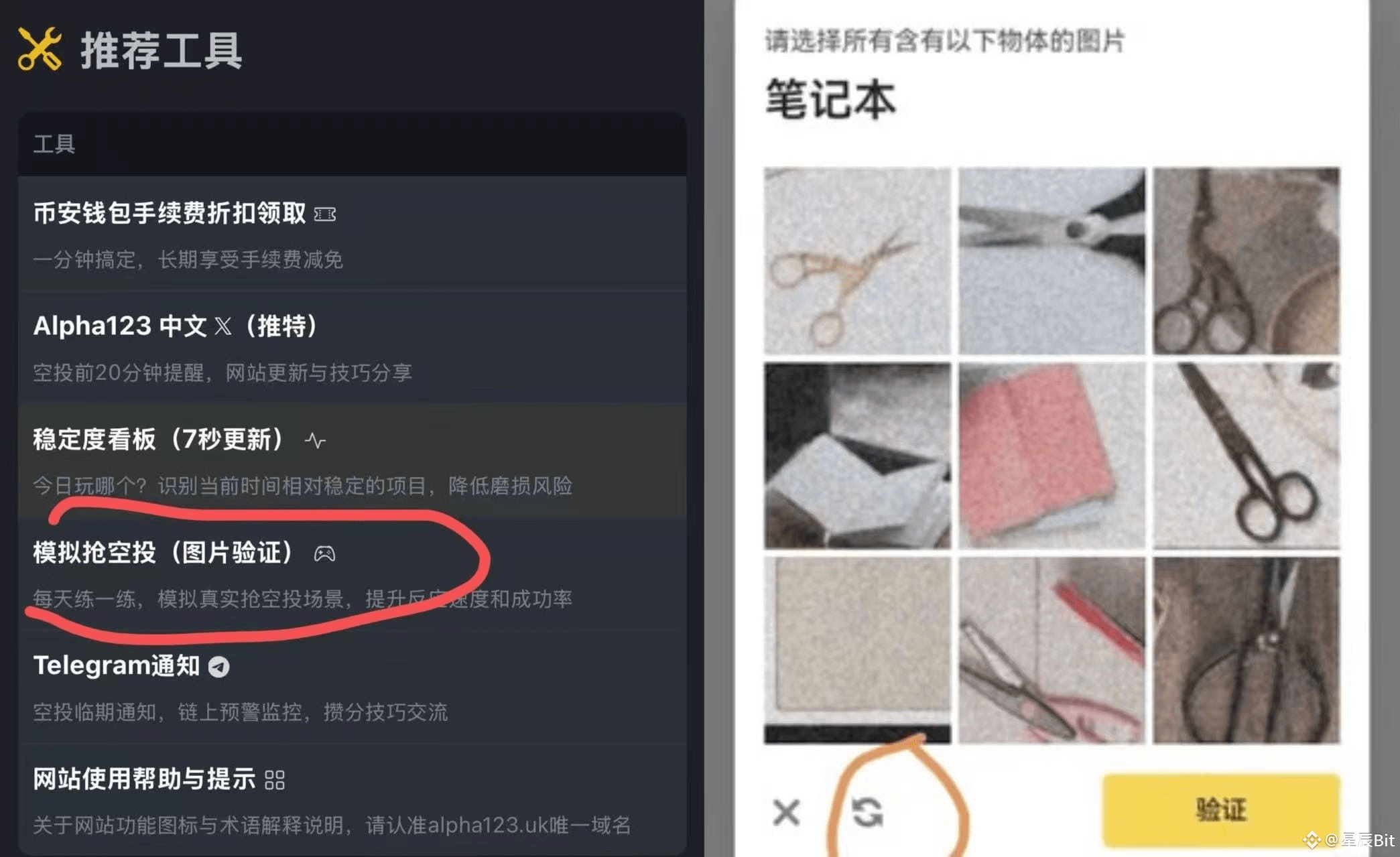Click the Telegram paper-plane icon

[x=218, y=667]
